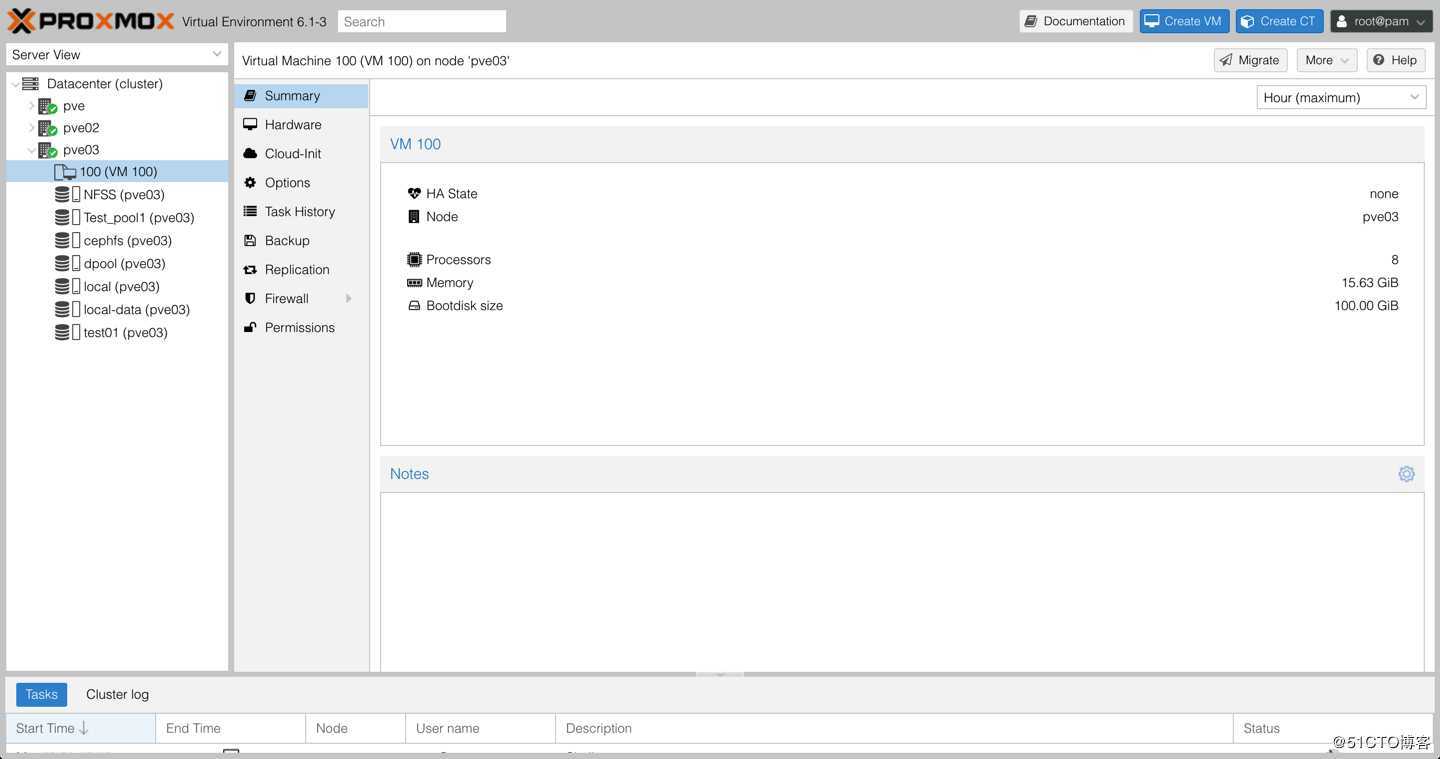This screenshot has width=1440, height=759.
Task: Expand the pve02 node in tree
Action: point(31,128)
